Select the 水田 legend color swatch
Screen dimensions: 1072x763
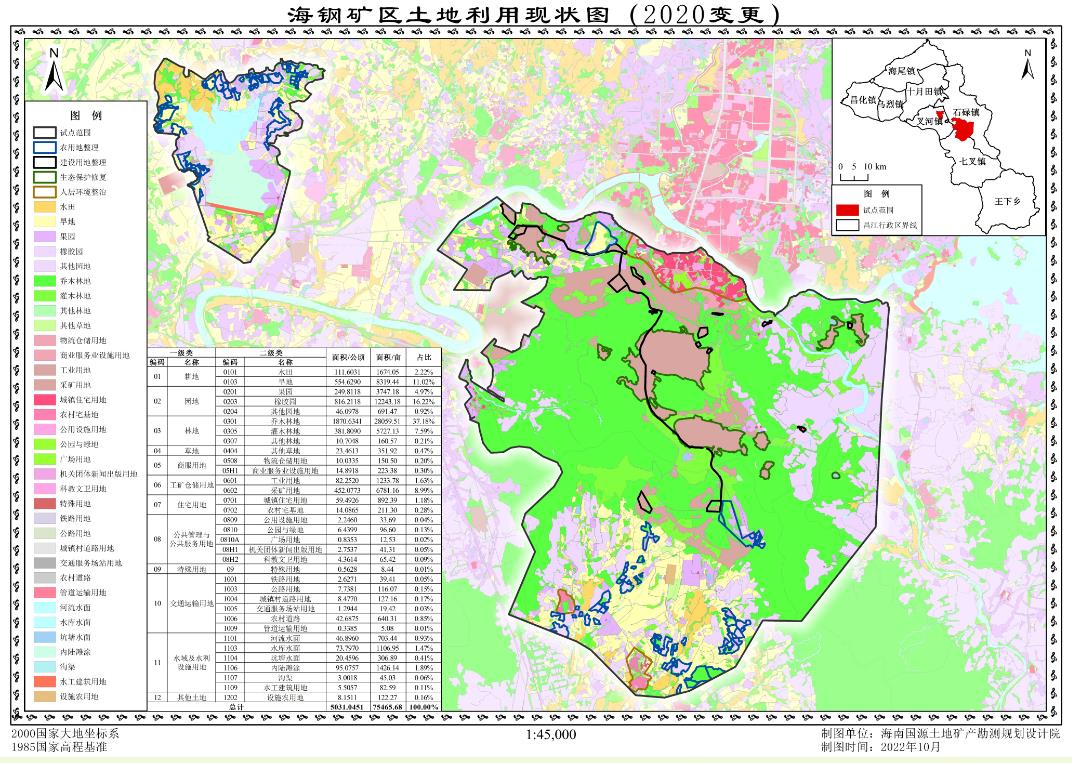pos(45,206)
